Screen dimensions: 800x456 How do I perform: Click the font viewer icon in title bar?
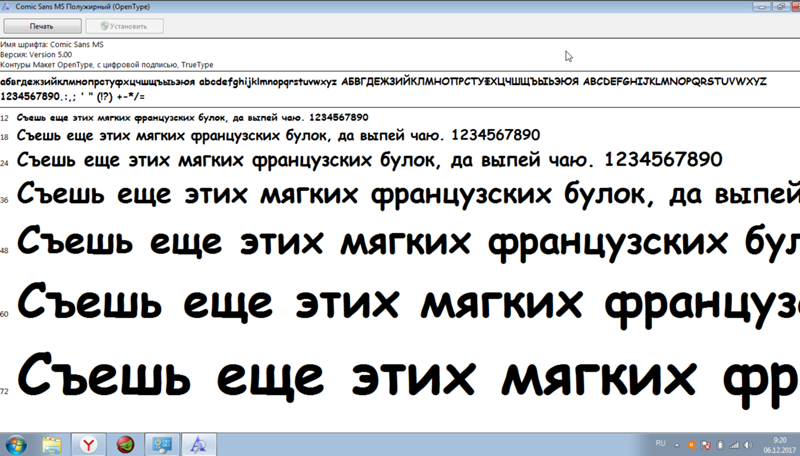coord(6,7)
